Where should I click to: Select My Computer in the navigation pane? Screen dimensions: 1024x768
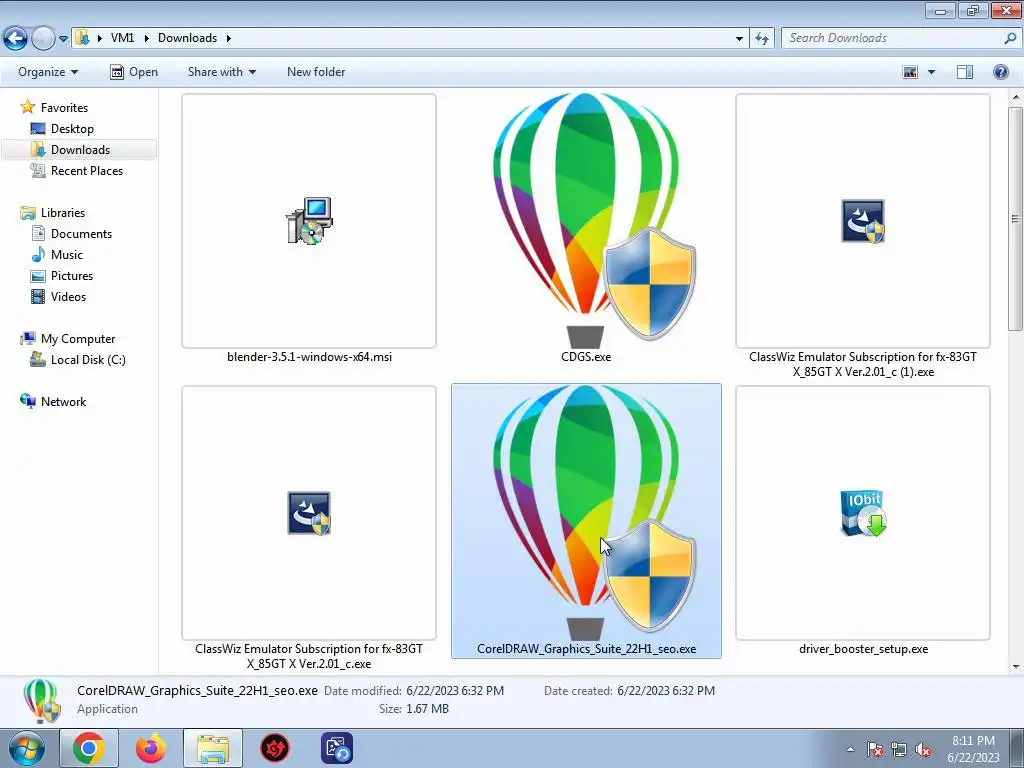click(x=78, y=339)
